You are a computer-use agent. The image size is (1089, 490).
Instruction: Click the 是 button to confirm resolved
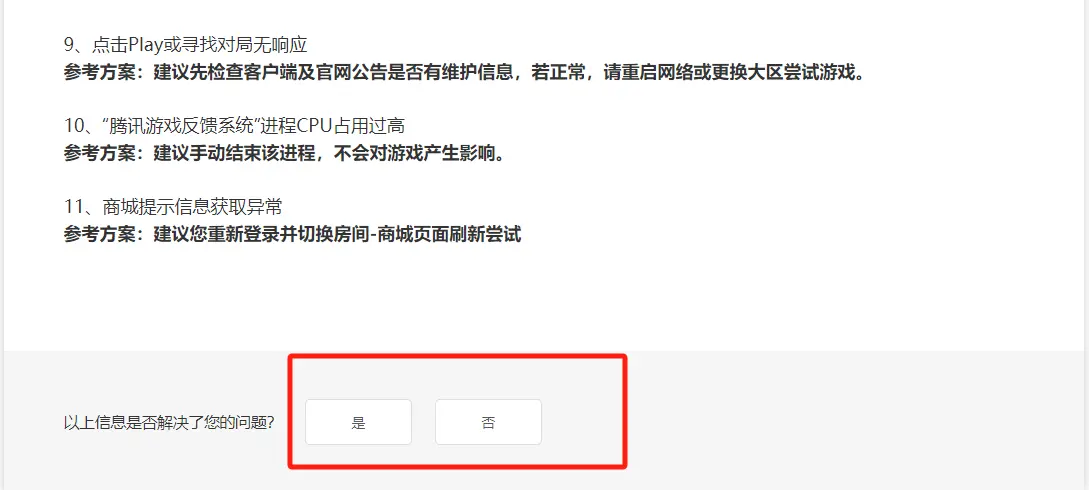[x=358, y=422]
